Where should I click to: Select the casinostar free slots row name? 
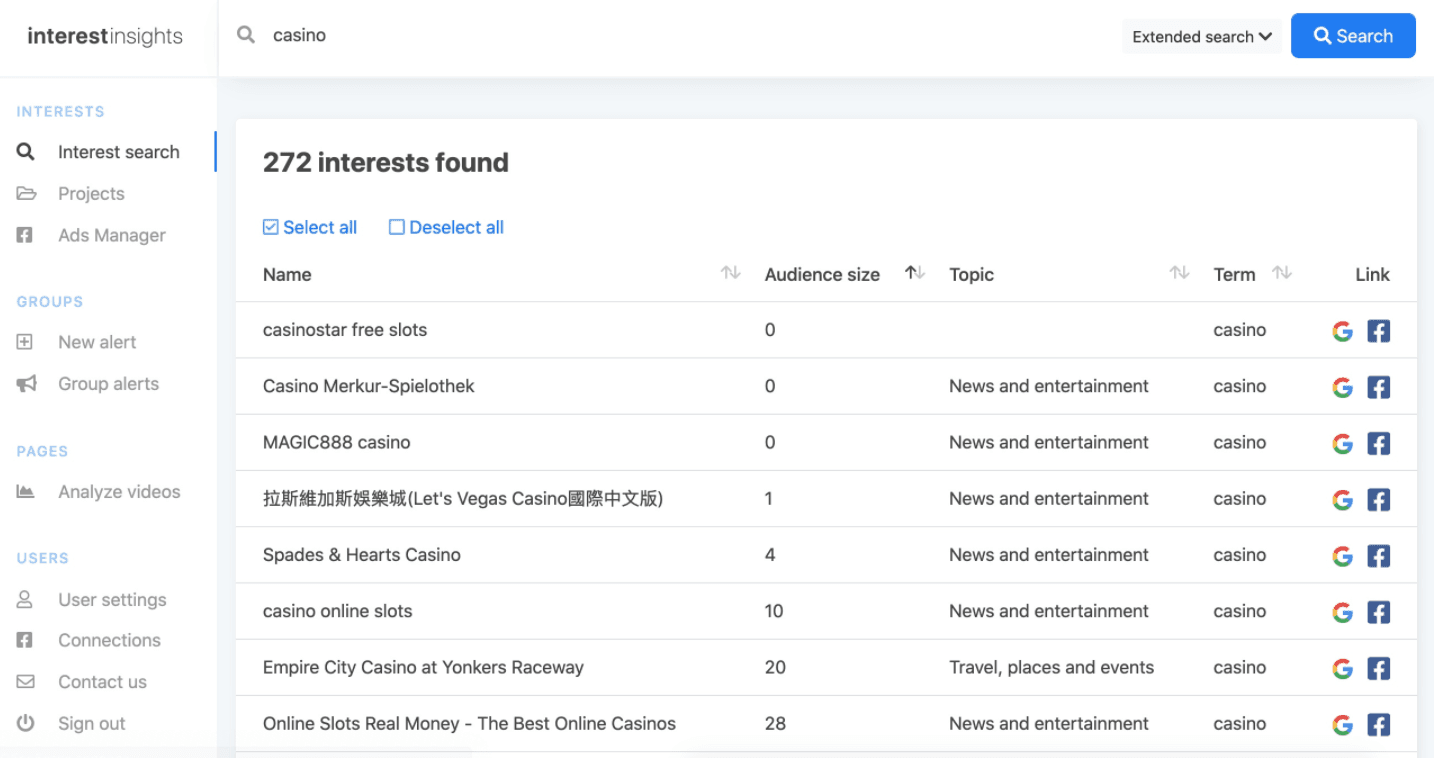[x=345, y=330]
